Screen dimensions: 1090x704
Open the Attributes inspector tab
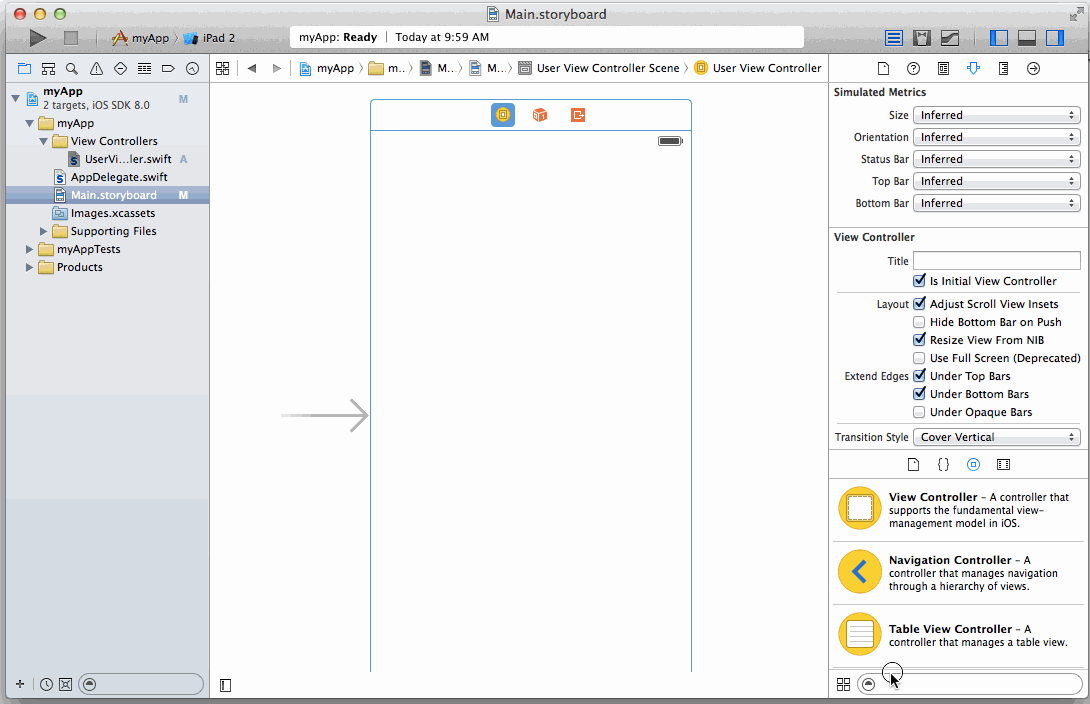tap(973, 68)
